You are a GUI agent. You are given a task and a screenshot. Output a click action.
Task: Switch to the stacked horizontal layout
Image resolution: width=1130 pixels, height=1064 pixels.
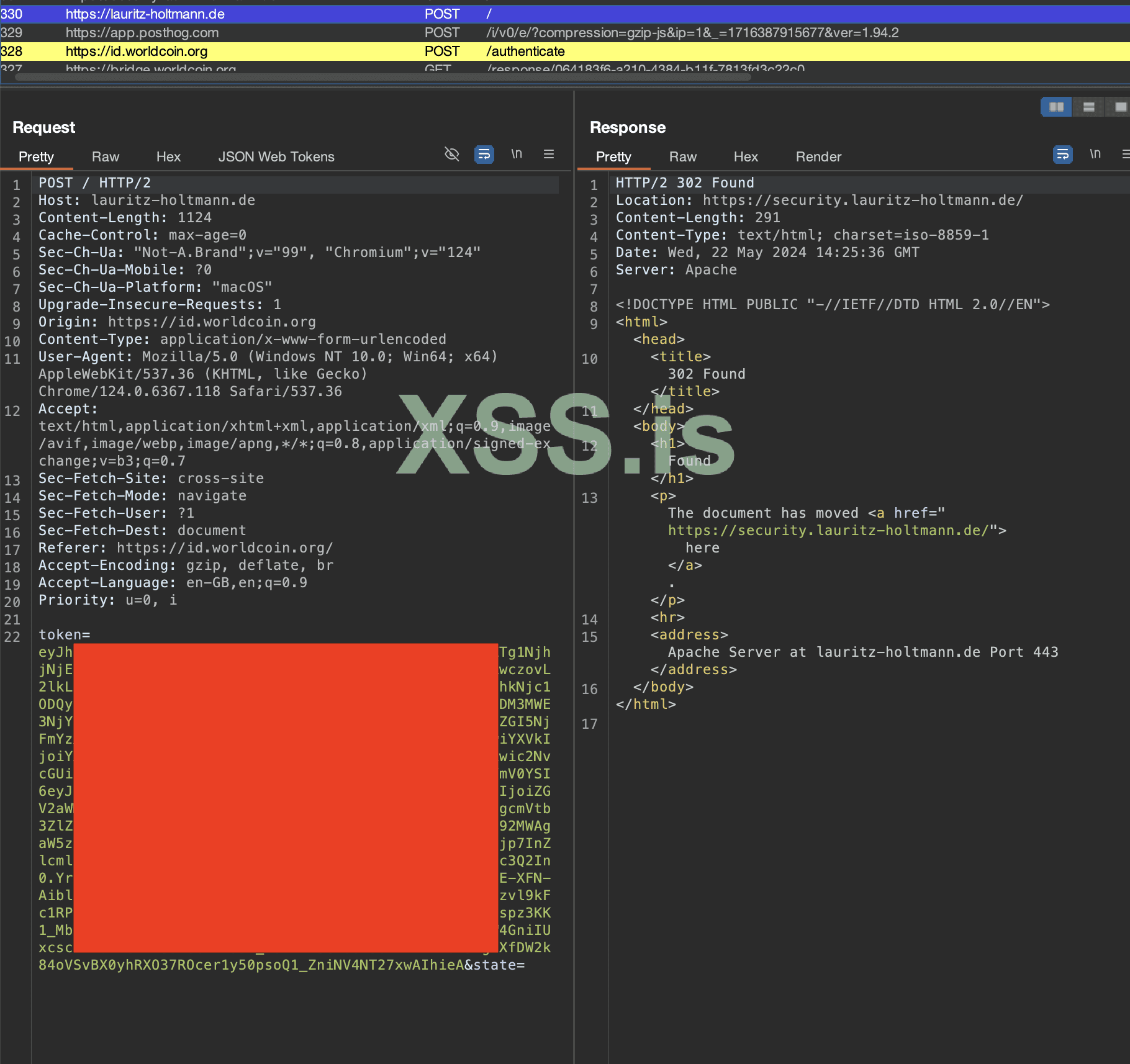1088,106
